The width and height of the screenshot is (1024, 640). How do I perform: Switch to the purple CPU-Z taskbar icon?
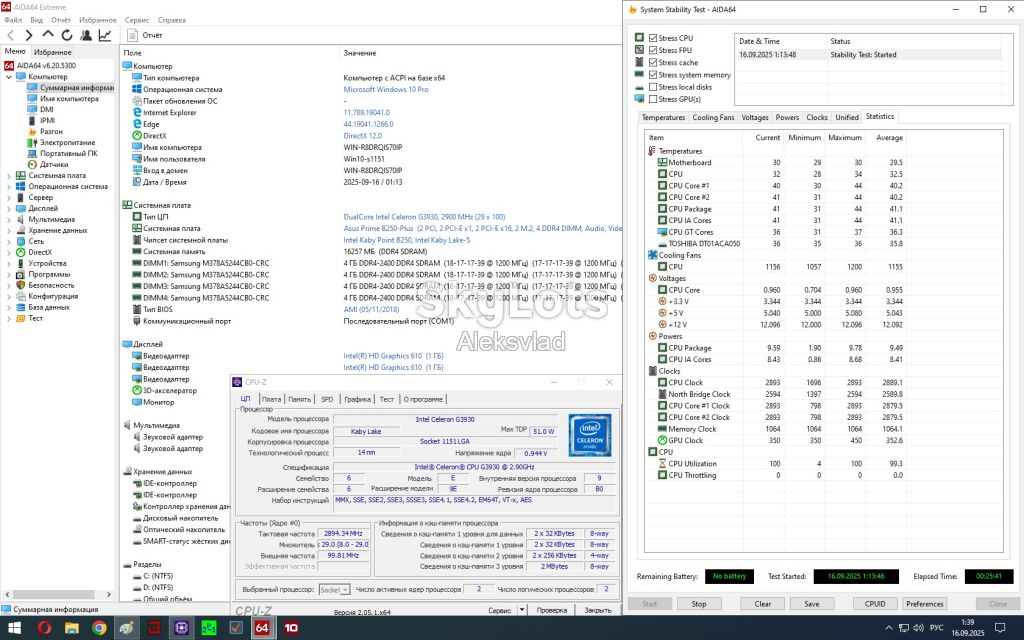[181, 628]
